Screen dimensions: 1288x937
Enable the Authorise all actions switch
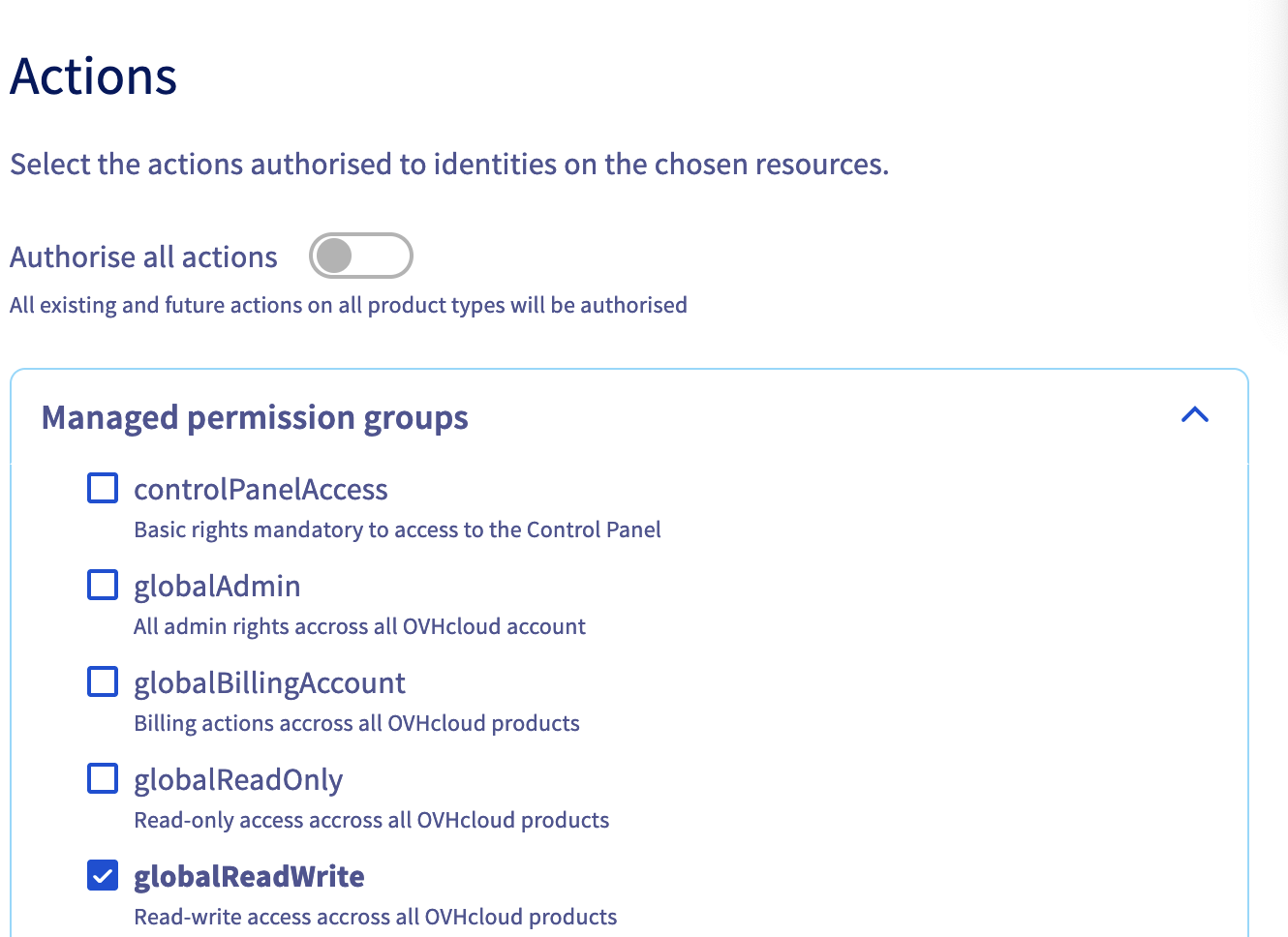pos(360,257)
